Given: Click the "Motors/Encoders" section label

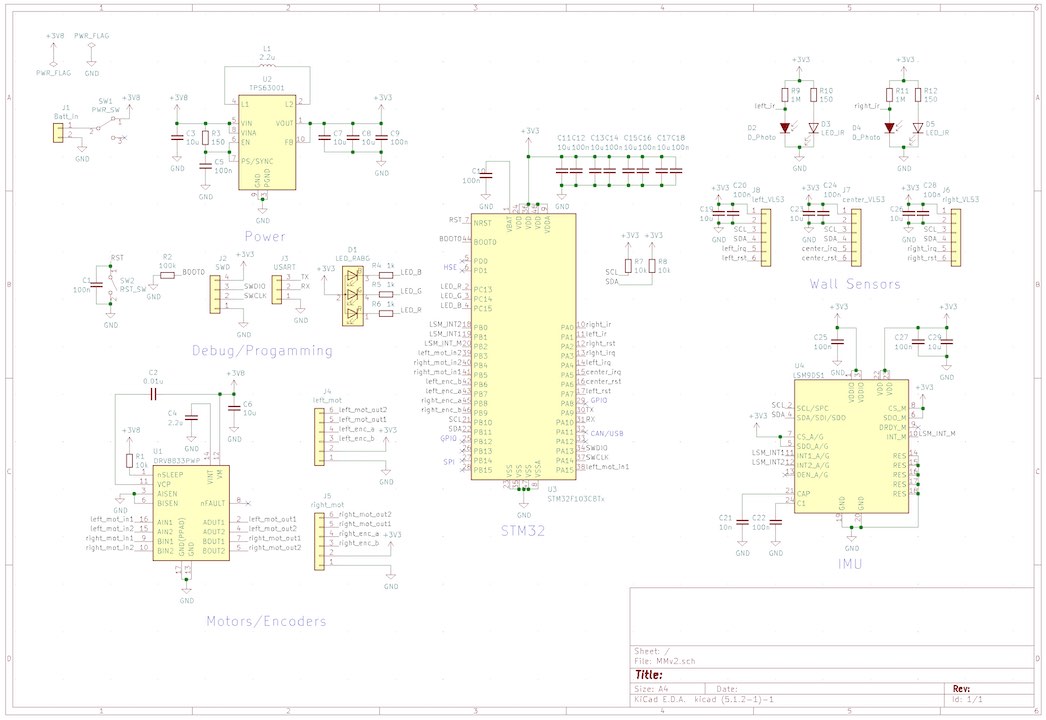Looking at the screenshot, I should click(265, 621).
